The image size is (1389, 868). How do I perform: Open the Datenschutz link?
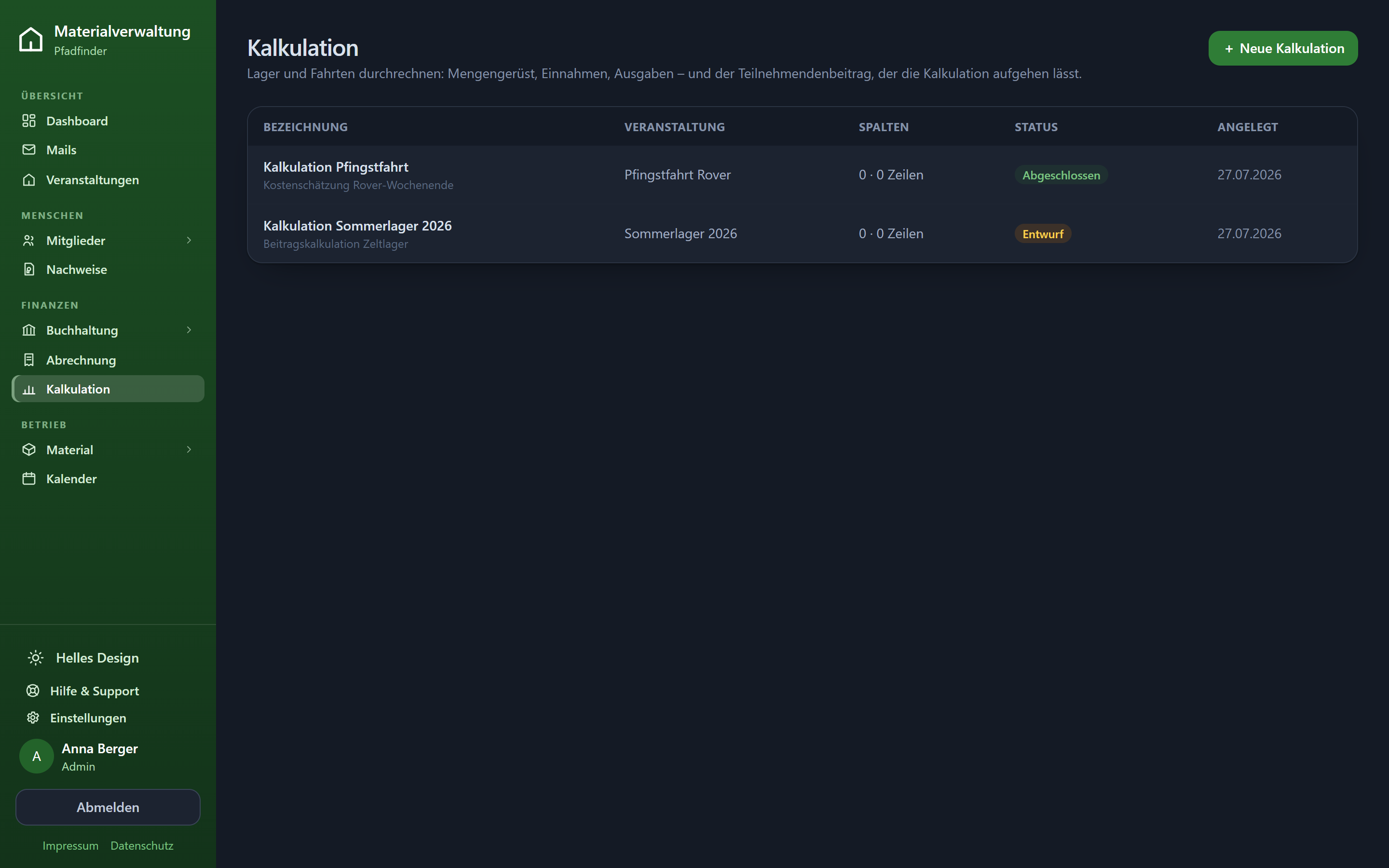(142, 846)
